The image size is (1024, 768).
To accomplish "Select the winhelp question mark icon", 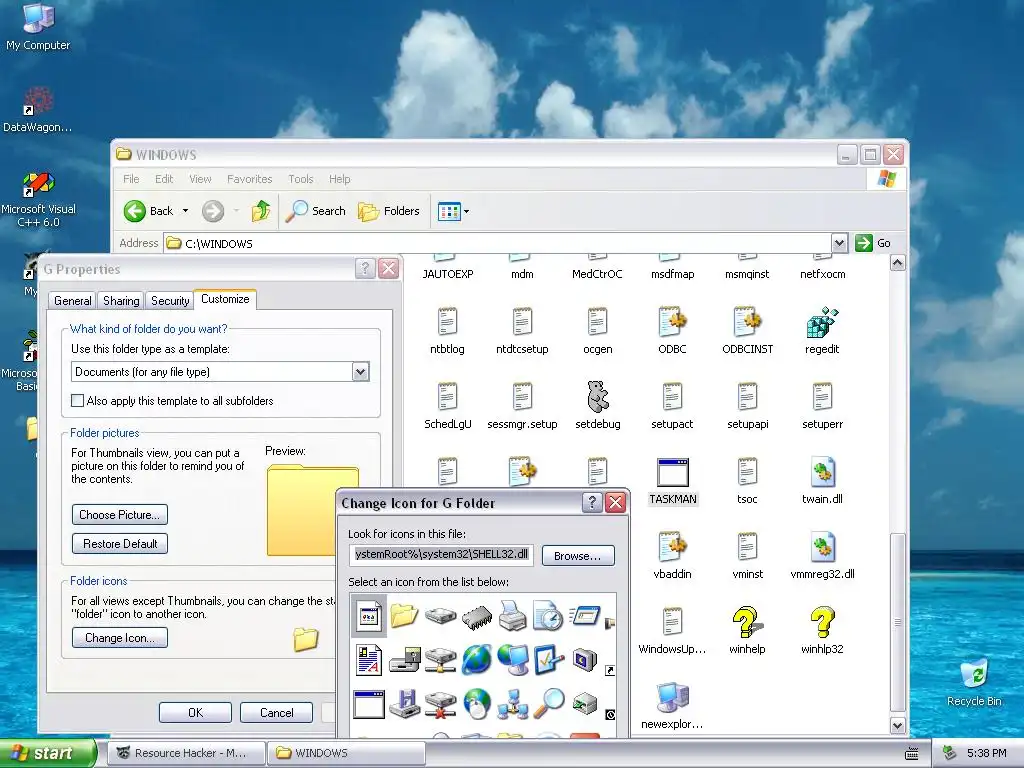I will pyautogui.click(x=747, y=631).
